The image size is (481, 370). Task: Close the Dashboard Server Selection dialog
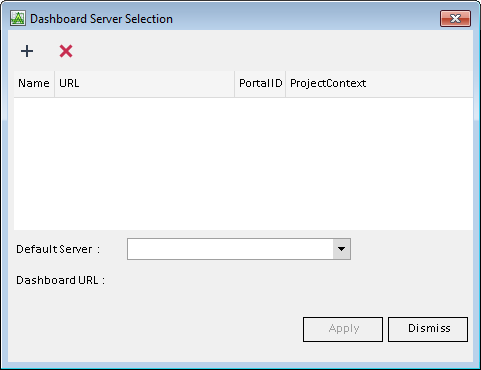455,18
